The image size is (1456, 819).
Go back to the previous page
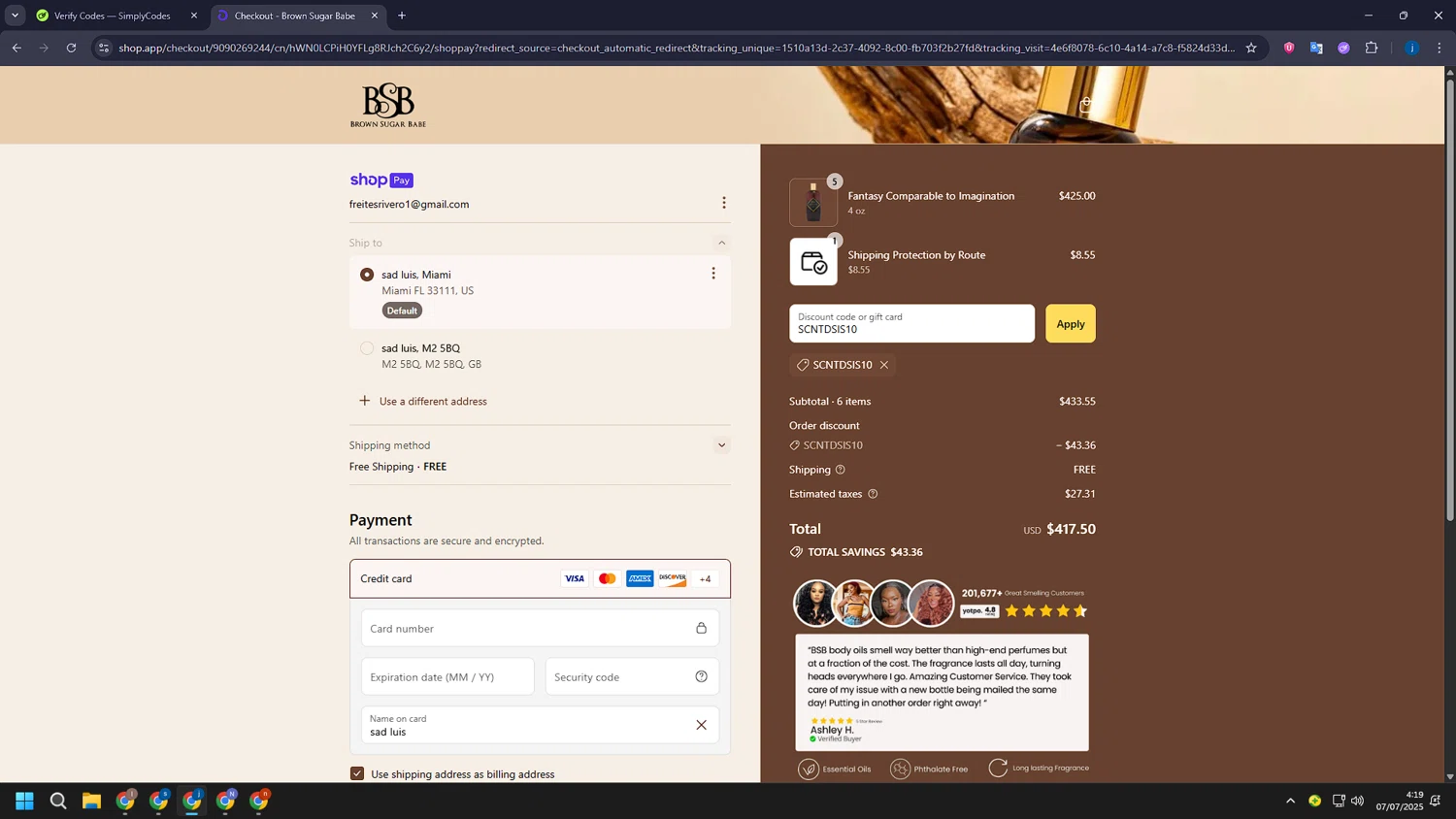[17, 48]
